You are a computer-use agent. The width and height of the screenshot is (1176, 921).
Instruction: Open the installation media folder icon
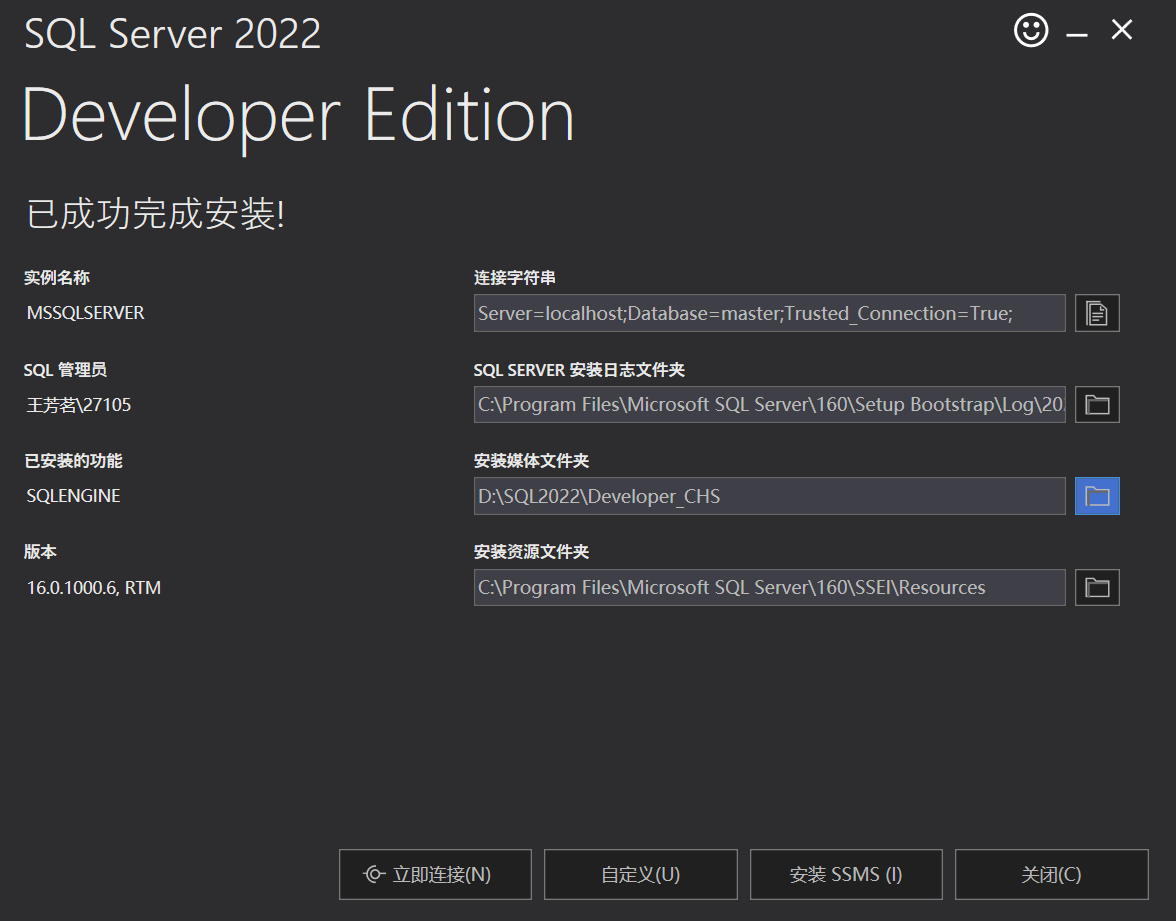click(x=1096, y=496)
